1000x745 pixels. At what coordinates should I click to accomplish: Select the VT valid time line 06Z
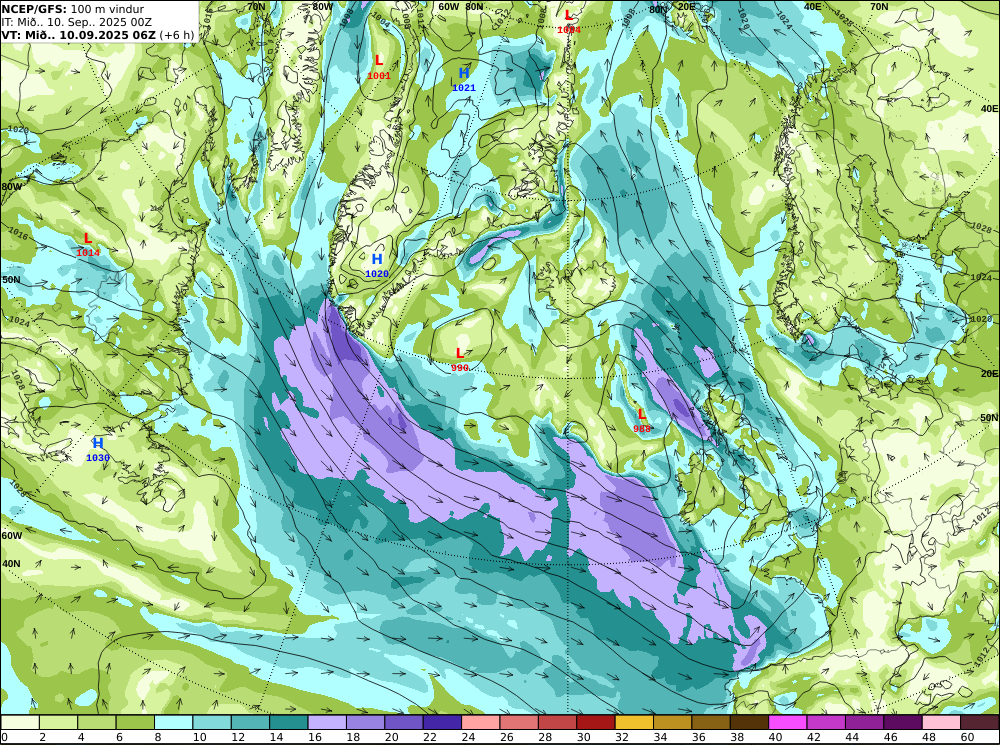click(98, 35)
